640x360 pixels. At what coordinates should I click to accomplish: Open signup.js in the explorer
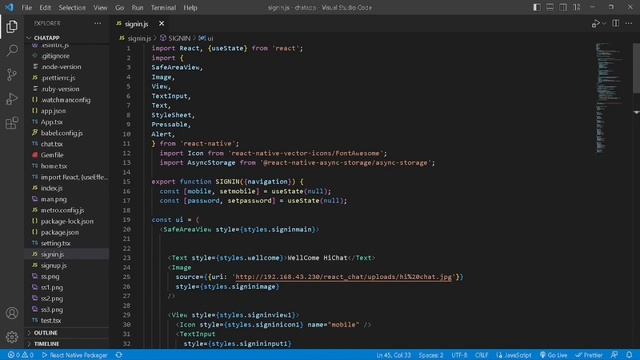pos(53,265)
